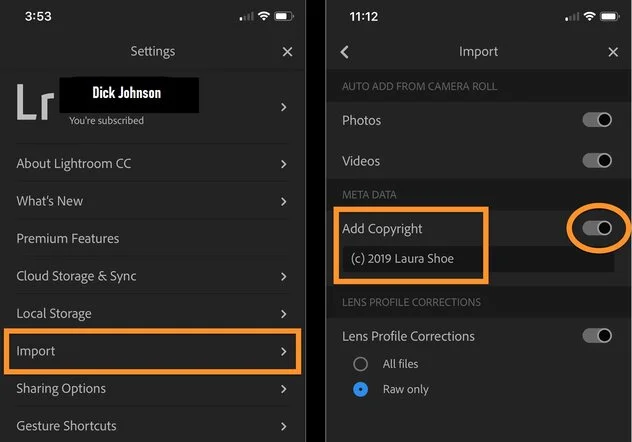Expand About Lightroom CC chevron

point(284,164)
